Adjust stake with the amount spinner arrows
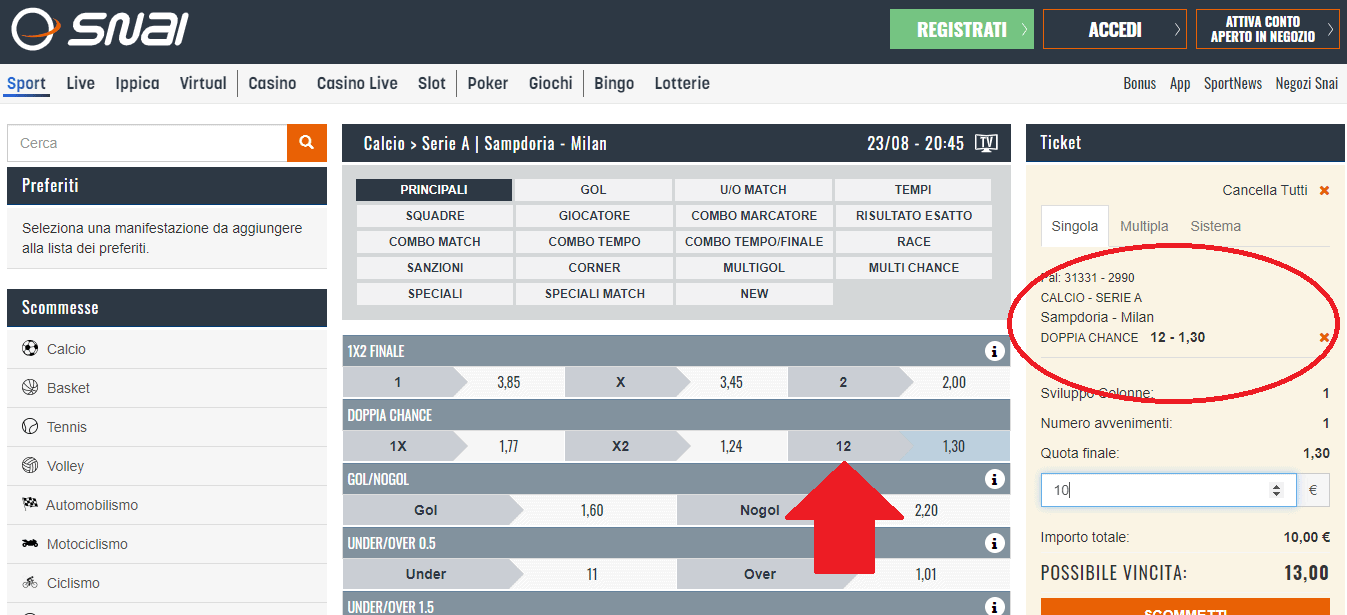 pos(1276,491)
